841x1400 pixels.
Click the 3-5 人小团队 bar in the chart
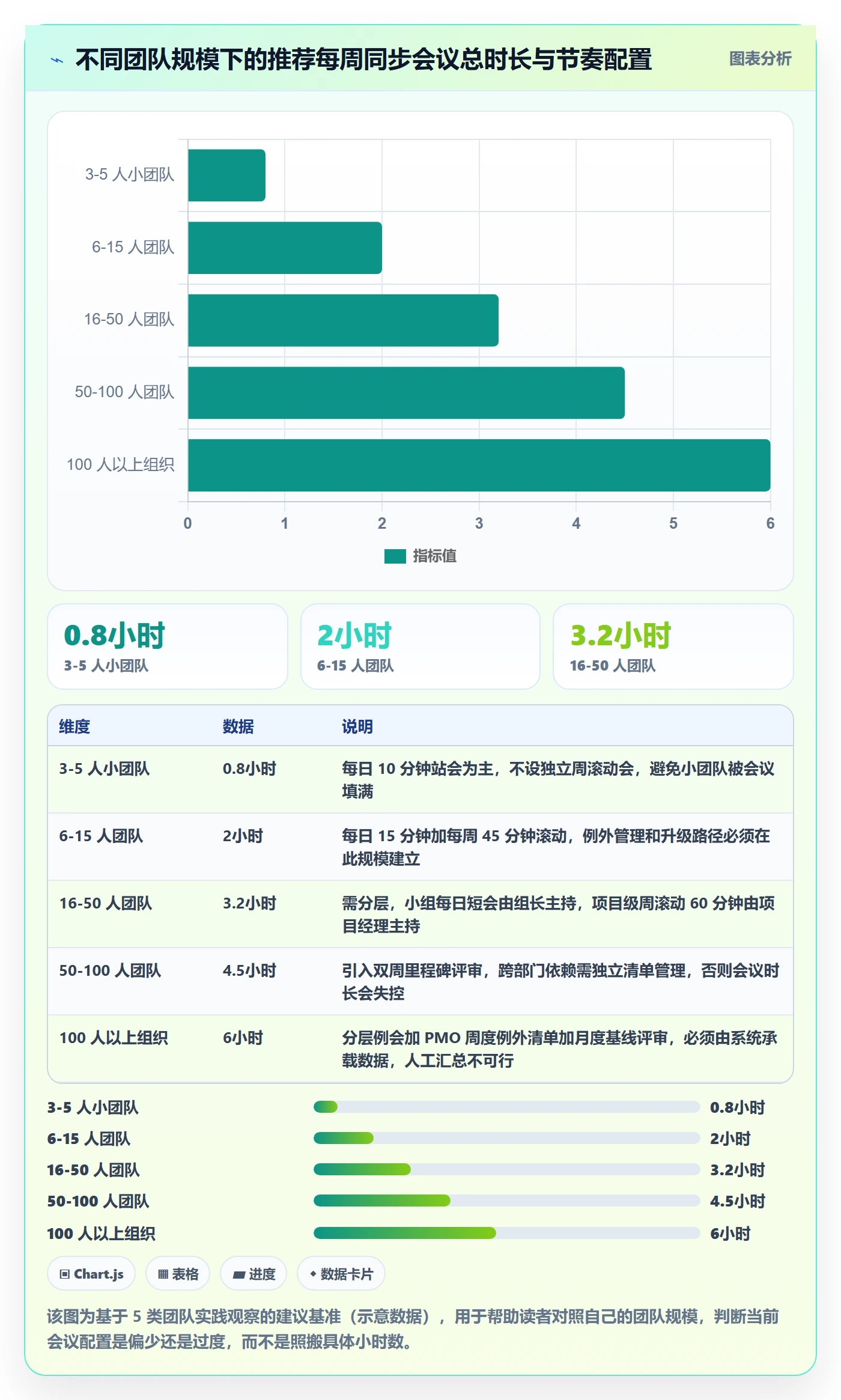coord(226,175)
